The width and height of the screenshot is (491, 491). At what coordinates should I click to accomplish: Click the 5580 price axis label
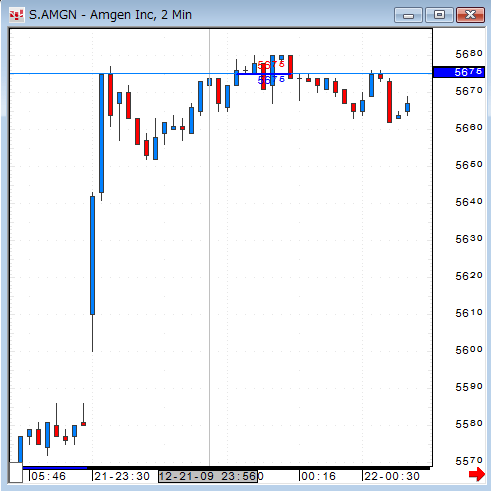coord(469,424)
